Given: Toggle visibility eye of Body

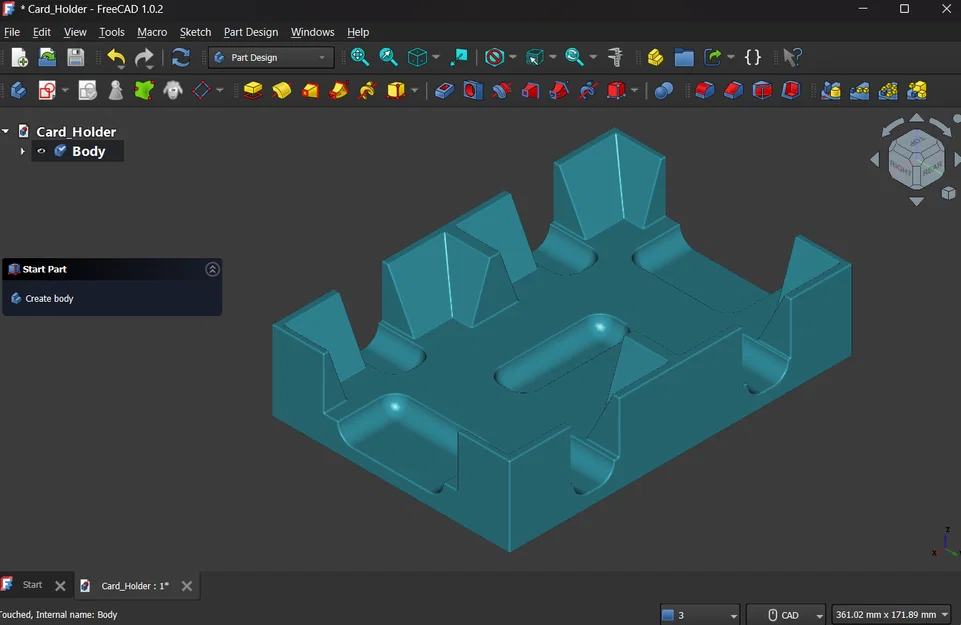Looking at the screenshot, I should pyautogui.click(x=42, y=152).
